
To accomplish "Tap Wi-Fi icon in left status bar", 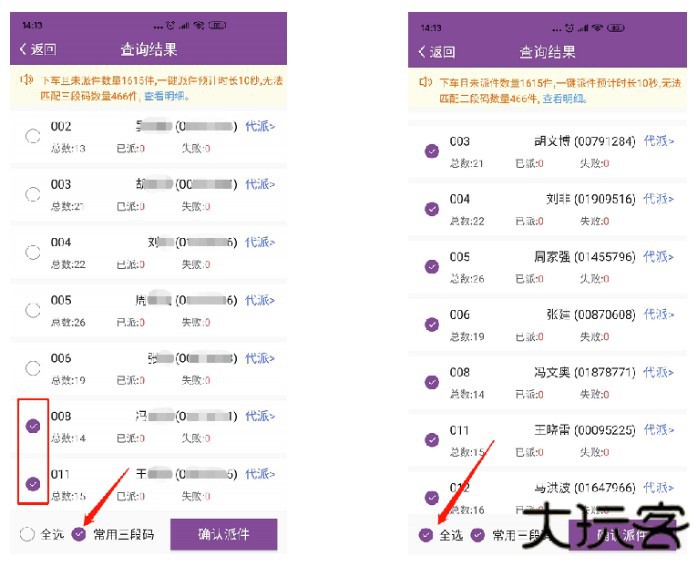I will (x=199, y=25).
